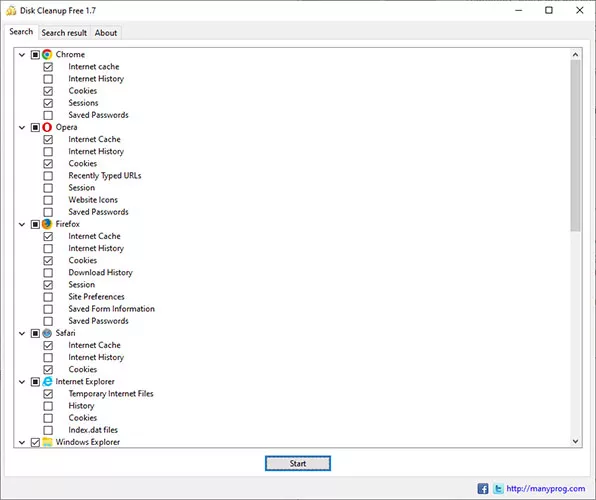Uncheck Safari Internet Cache checkbox

click(x=48, y=346)
